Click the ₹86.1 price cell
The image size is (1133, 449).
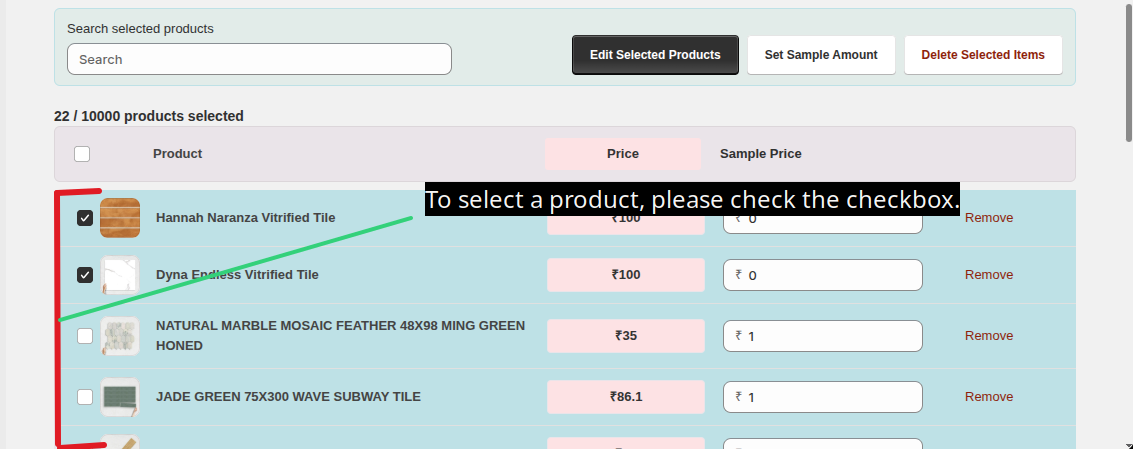[626, 397]
